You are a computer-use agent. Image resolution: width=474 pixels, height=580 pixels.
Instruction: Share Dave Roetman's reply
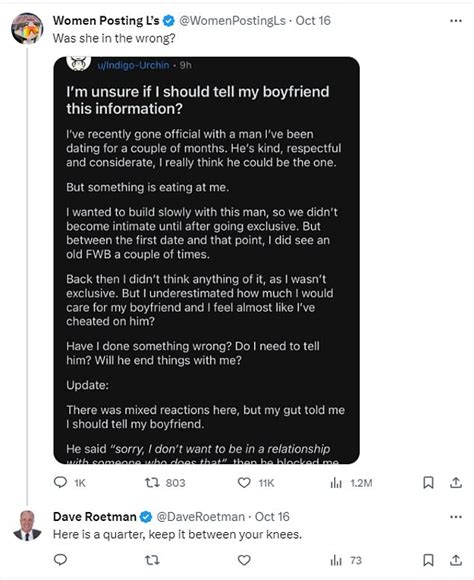point(456,560)
